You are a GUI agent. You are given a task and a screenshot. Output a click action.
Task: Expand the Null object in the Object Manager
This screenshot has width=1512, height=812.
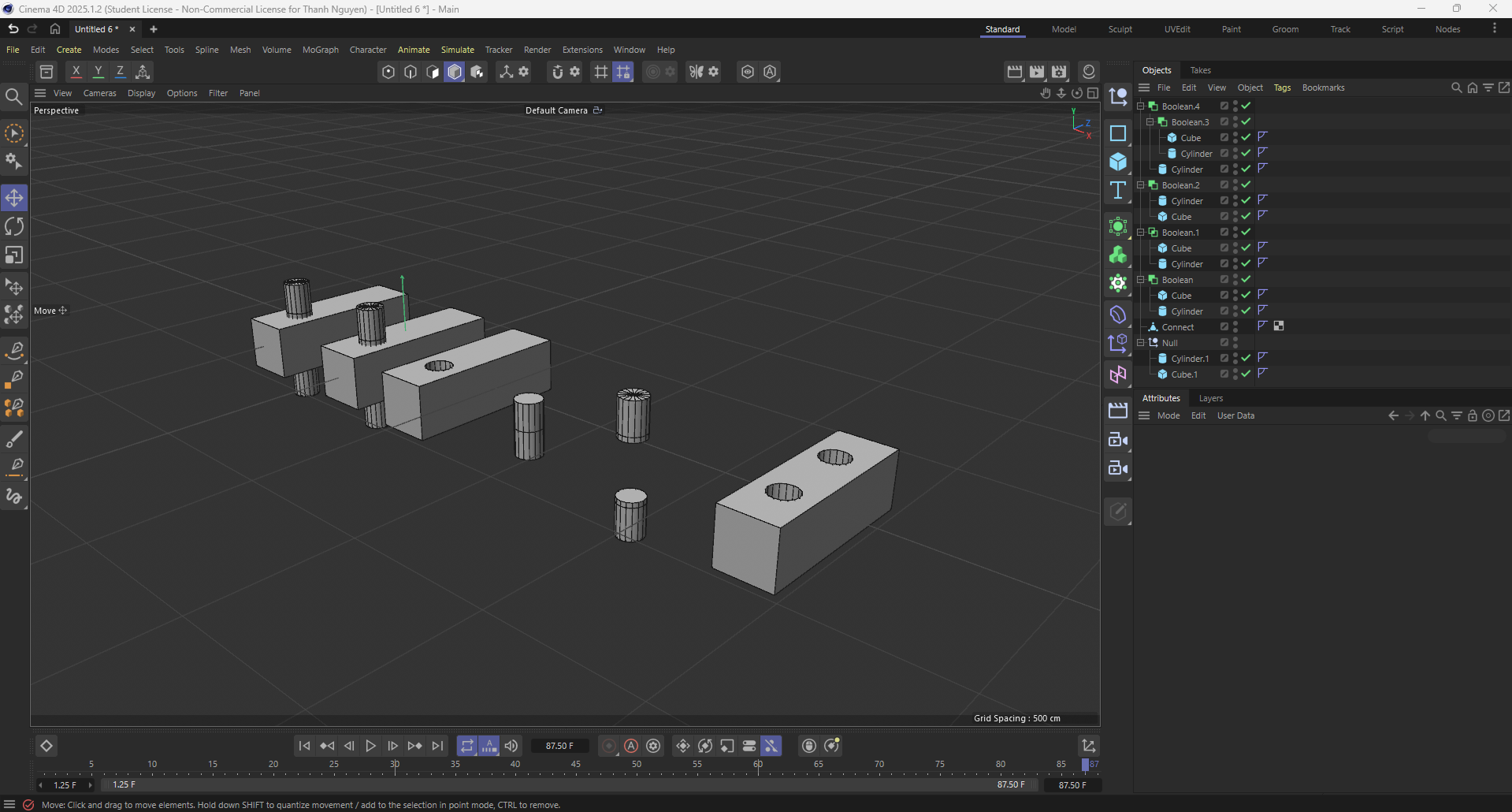pyautogui.click(x=1141, y=343)
